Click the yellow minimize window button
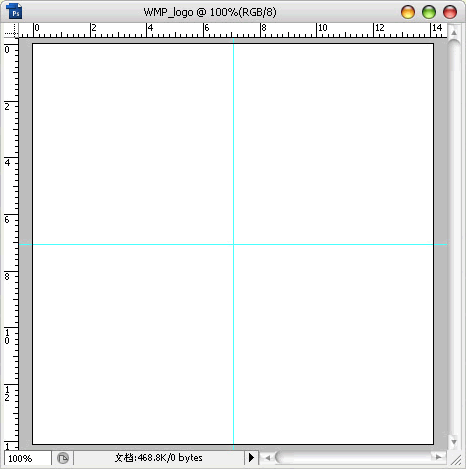The height and width of the screenshot is (469, 466). [x=408, y=12]
